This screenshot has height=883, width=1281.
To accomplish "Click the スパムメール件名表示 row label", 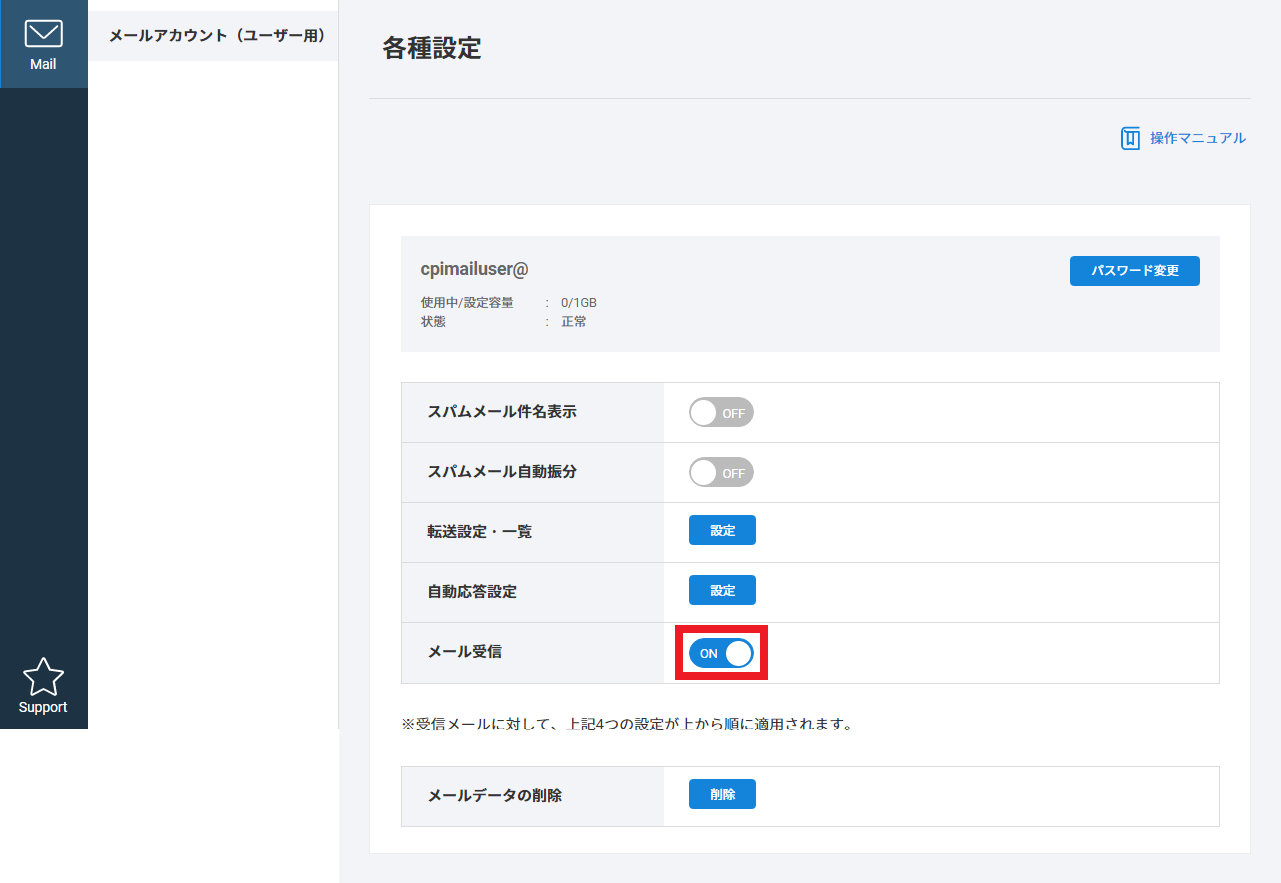I will point(502,412).
